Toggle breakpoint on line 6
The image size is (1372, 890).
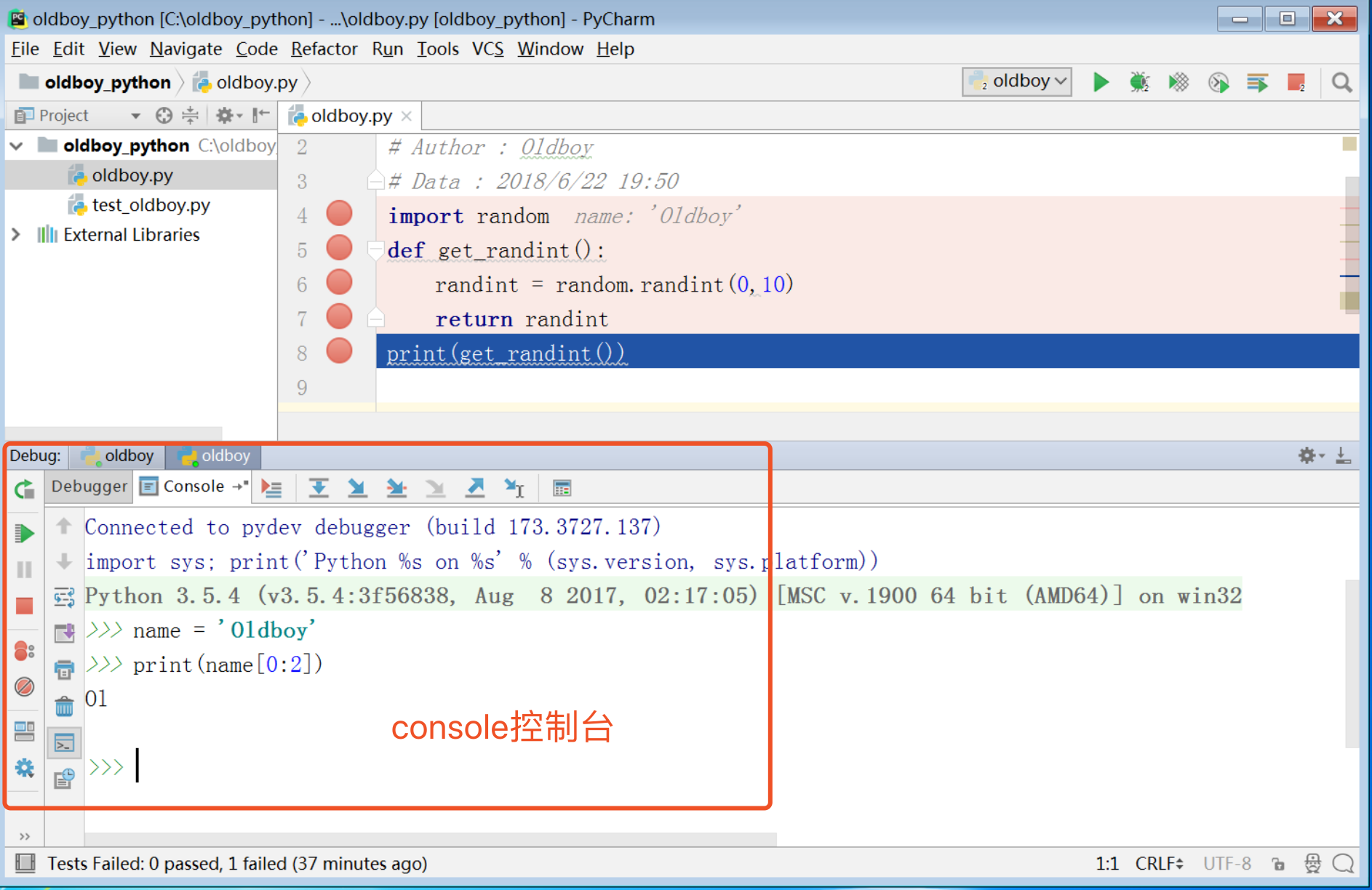click(x=339, y=282)
